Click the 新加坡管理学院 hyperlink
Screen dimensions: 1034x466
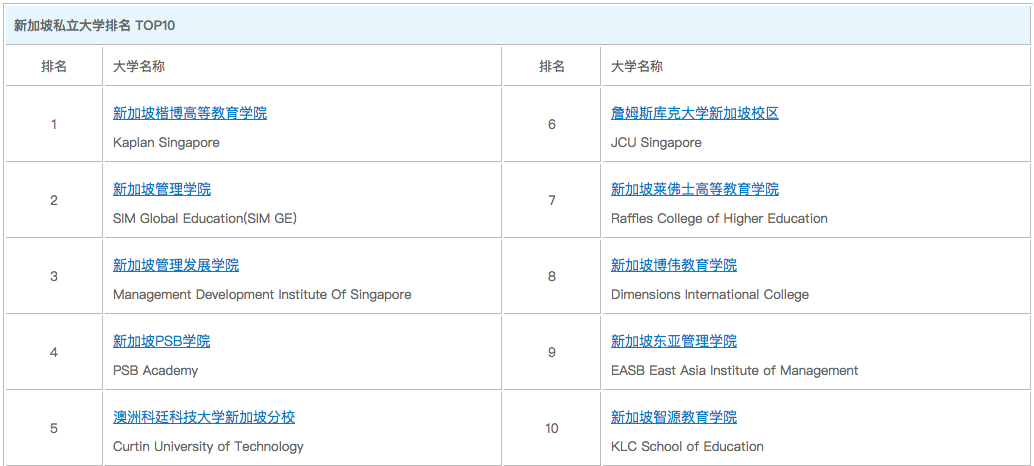tap(162, 189)
